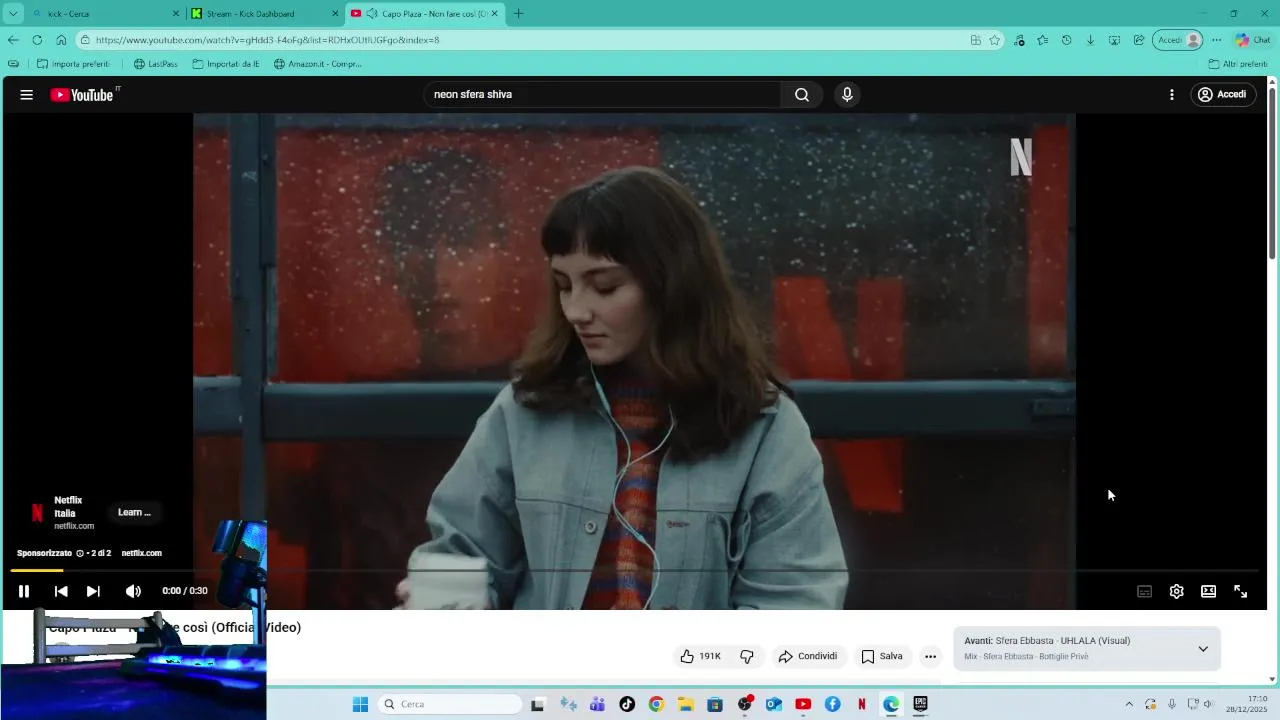
Task: Add page to favorites star icon
Action: click(x=995, y=40)
